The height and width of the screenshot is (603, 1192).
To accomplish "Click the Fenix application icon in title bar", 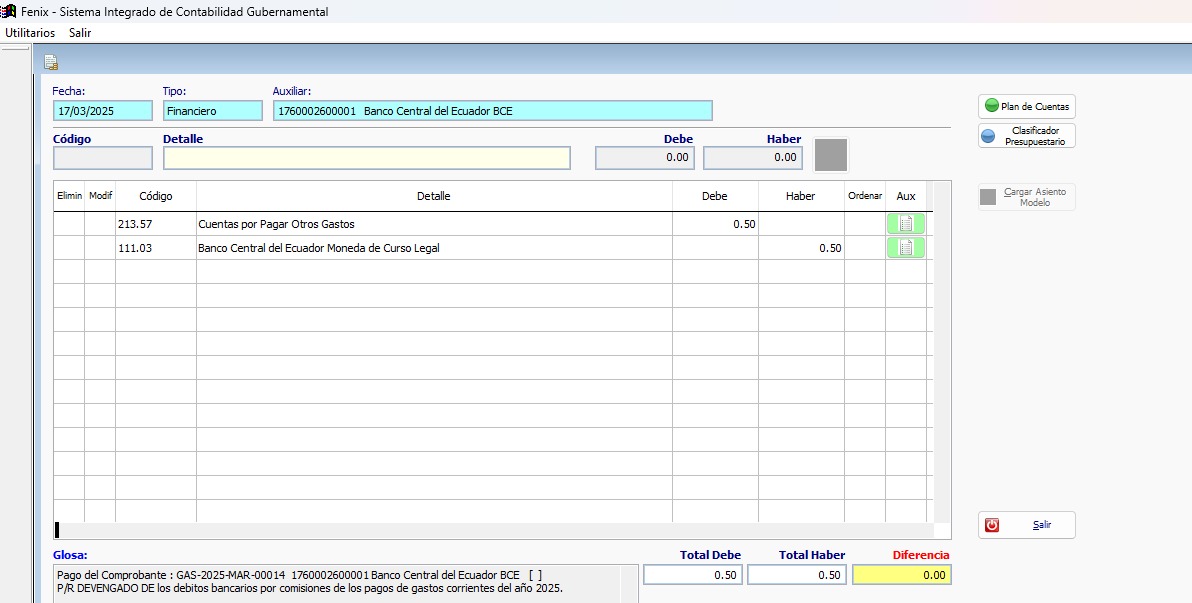I will click(9, 12).
